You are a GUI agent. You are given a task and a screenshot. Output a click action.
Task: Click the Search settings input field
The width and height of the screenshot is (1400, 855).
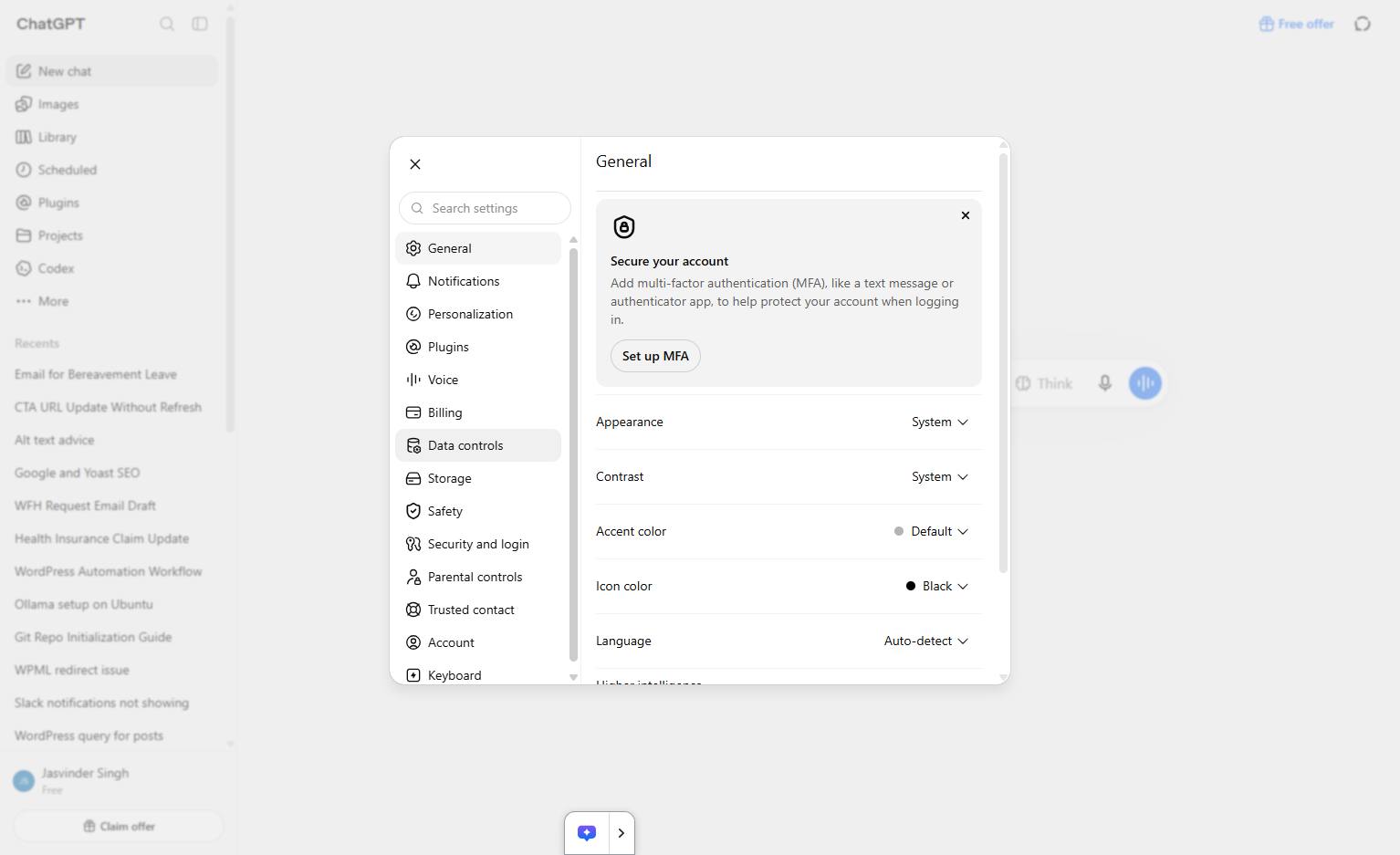pos(485,208)
